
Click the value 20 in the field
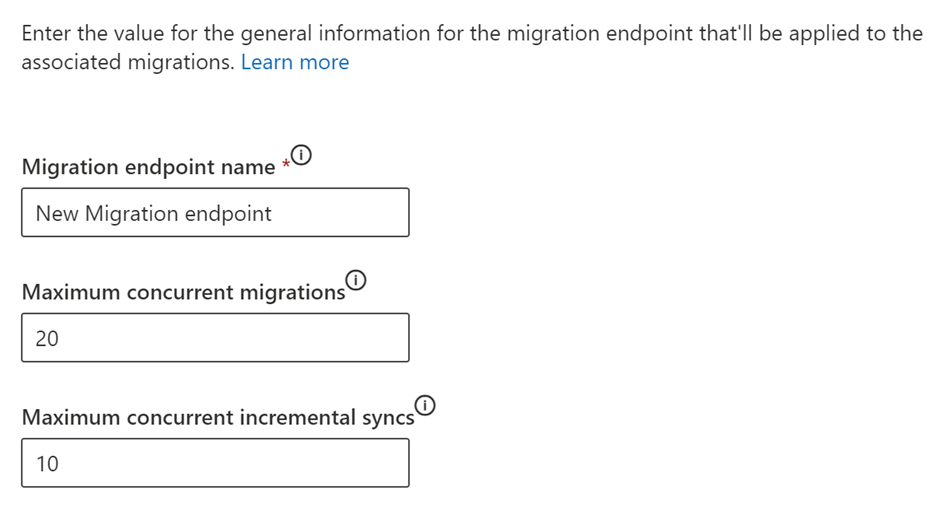[47, 338]
